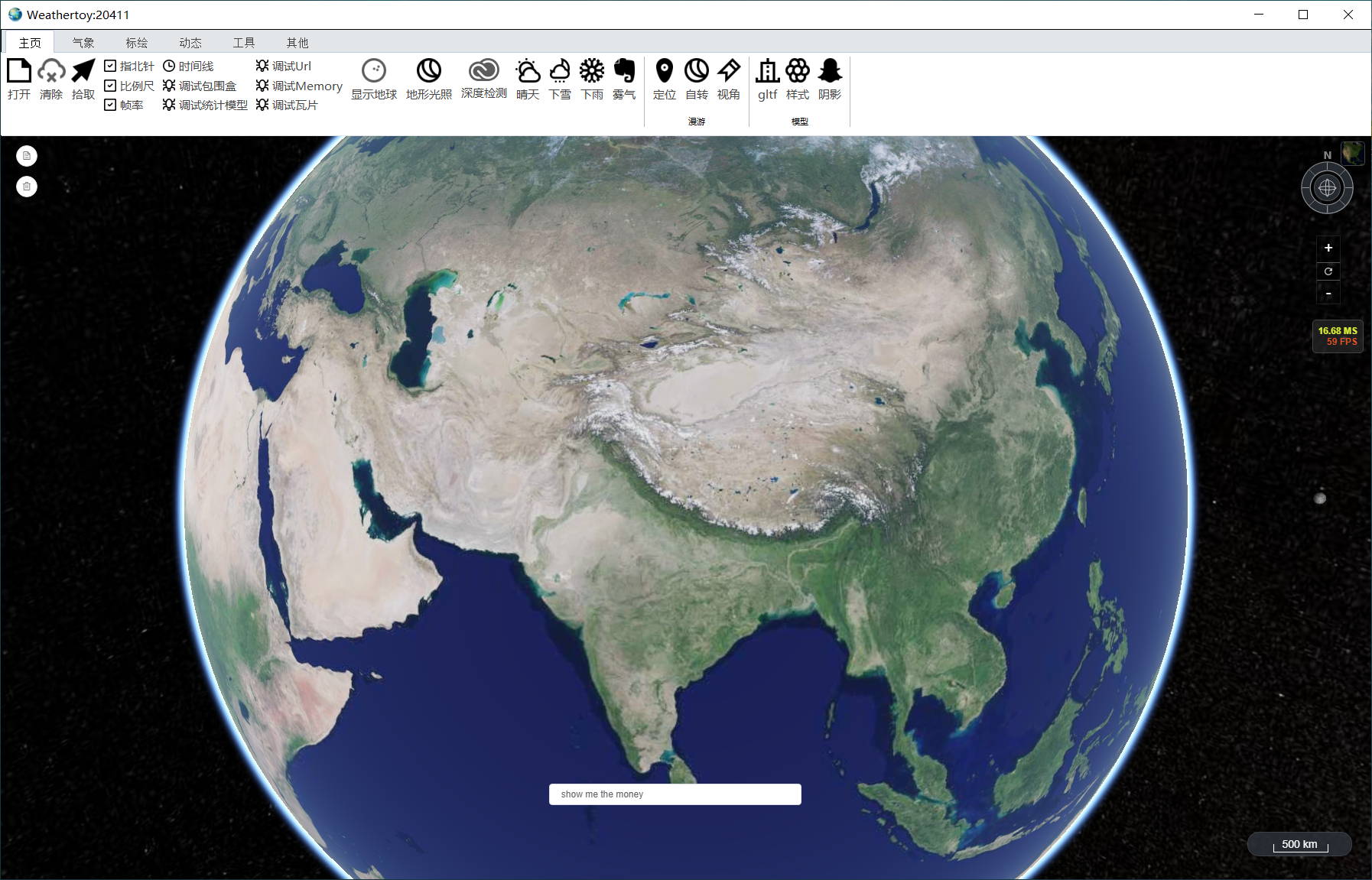Viewport: 1372px width, 880px height.
Task: Reset view with the refresh button
Action: (x=1328, y=271)
